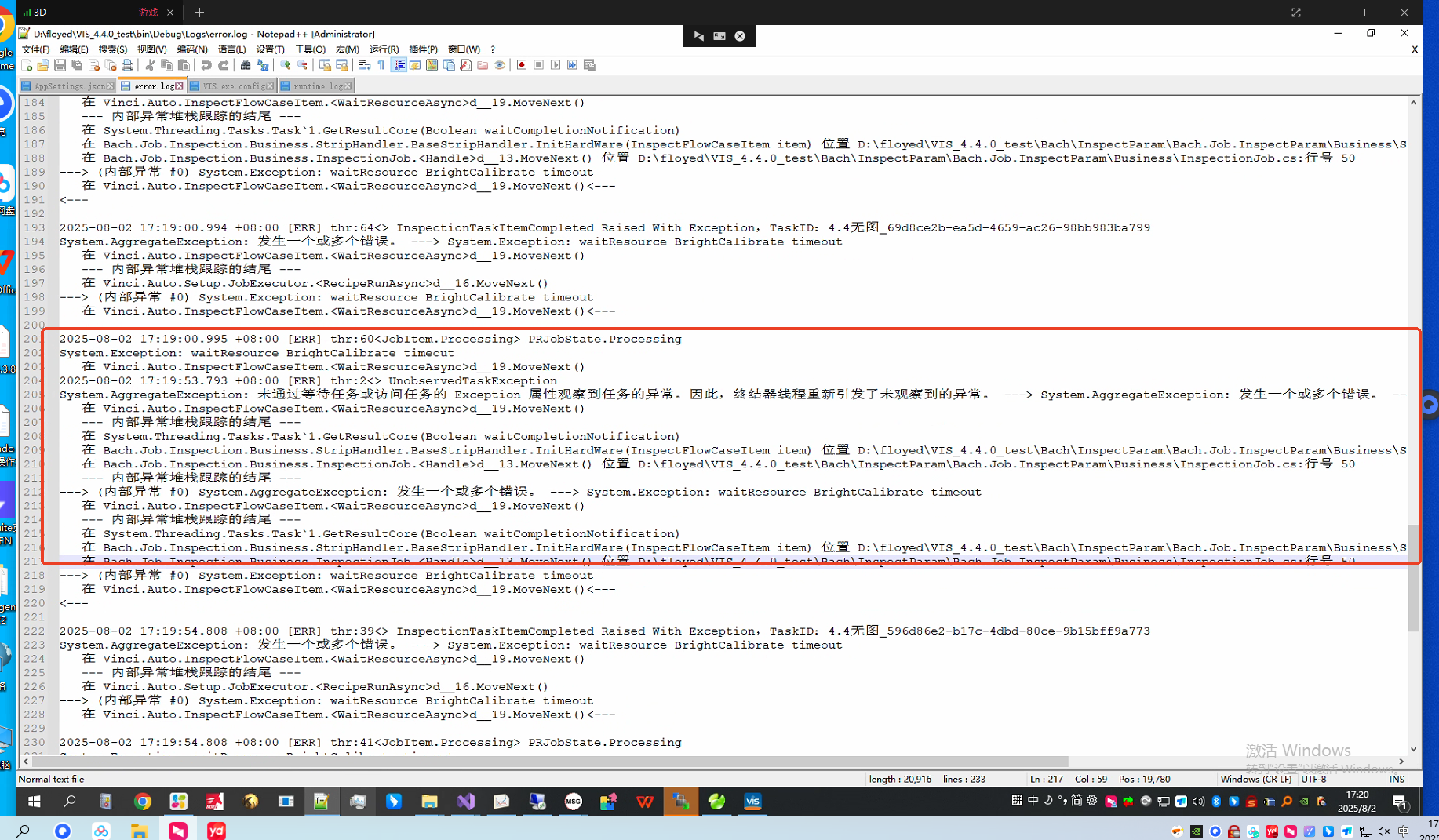Open Visual Studio from the taskbar
1439x840 pixels.
click(466, 802)
